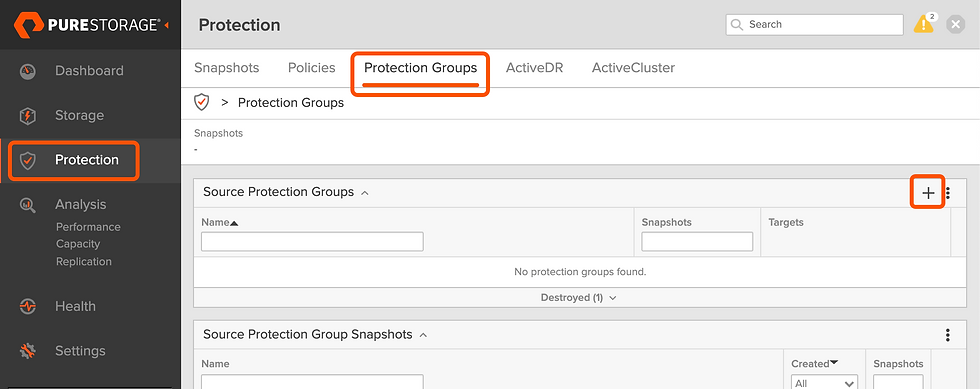The image size is (980, 389).
Task: Expand the Destroyed (1) section
Action: pos(579,298)
